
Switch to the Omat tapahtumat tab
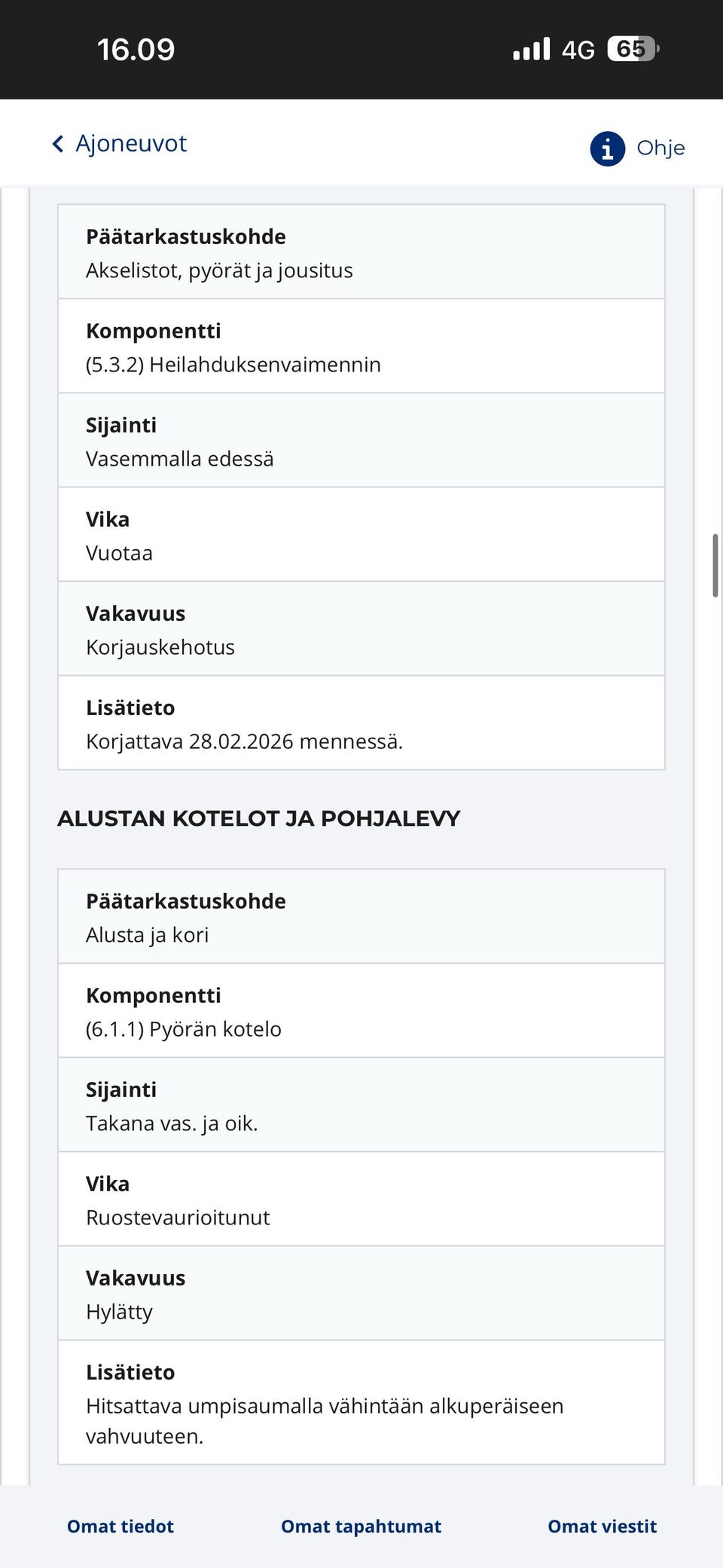[x=361, y=1527]
